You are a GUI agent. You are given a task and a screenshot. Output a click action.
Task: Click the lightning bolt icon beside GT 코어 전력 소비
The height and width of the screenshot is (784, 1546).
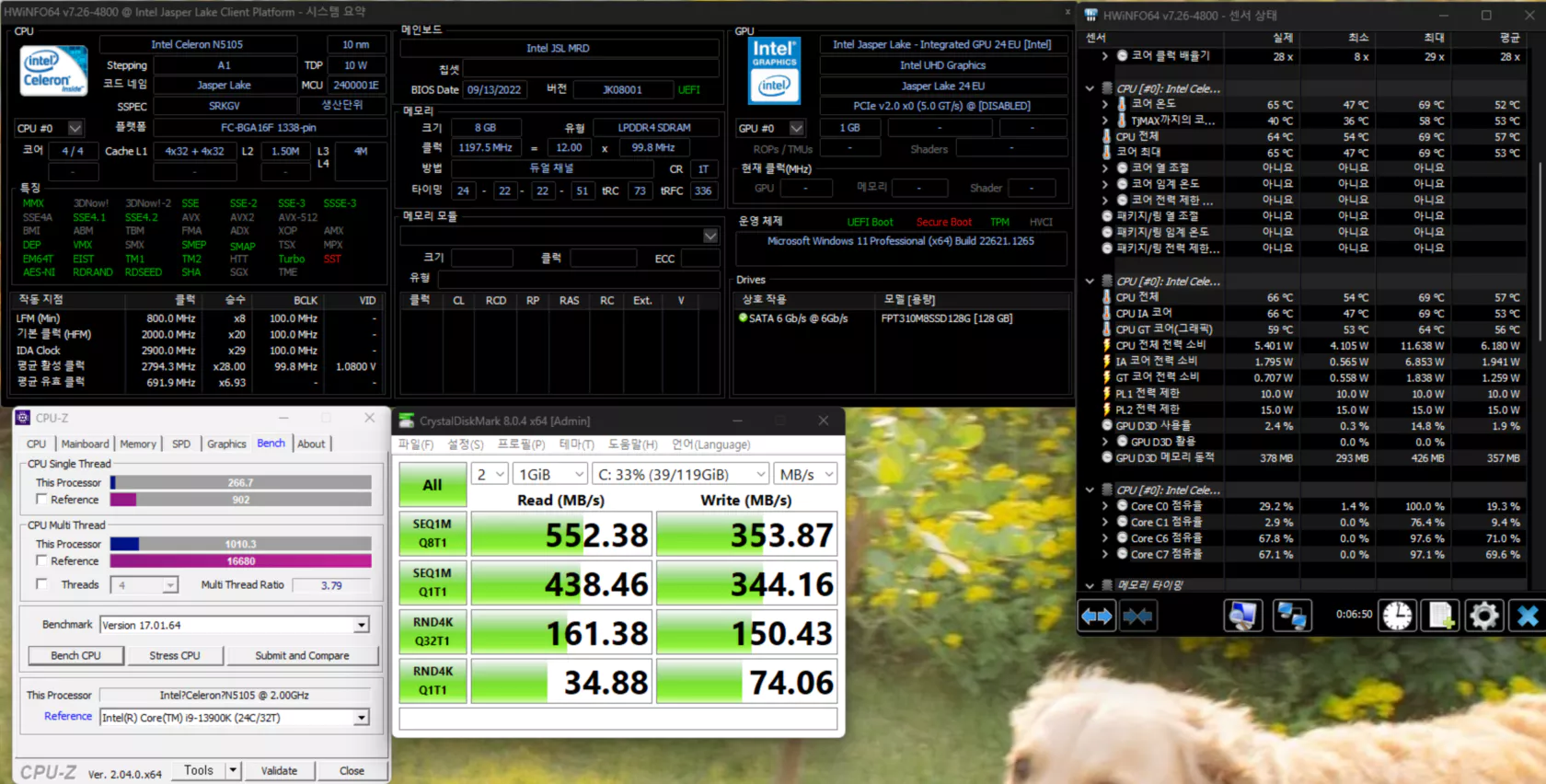(x=1107, y=377)
